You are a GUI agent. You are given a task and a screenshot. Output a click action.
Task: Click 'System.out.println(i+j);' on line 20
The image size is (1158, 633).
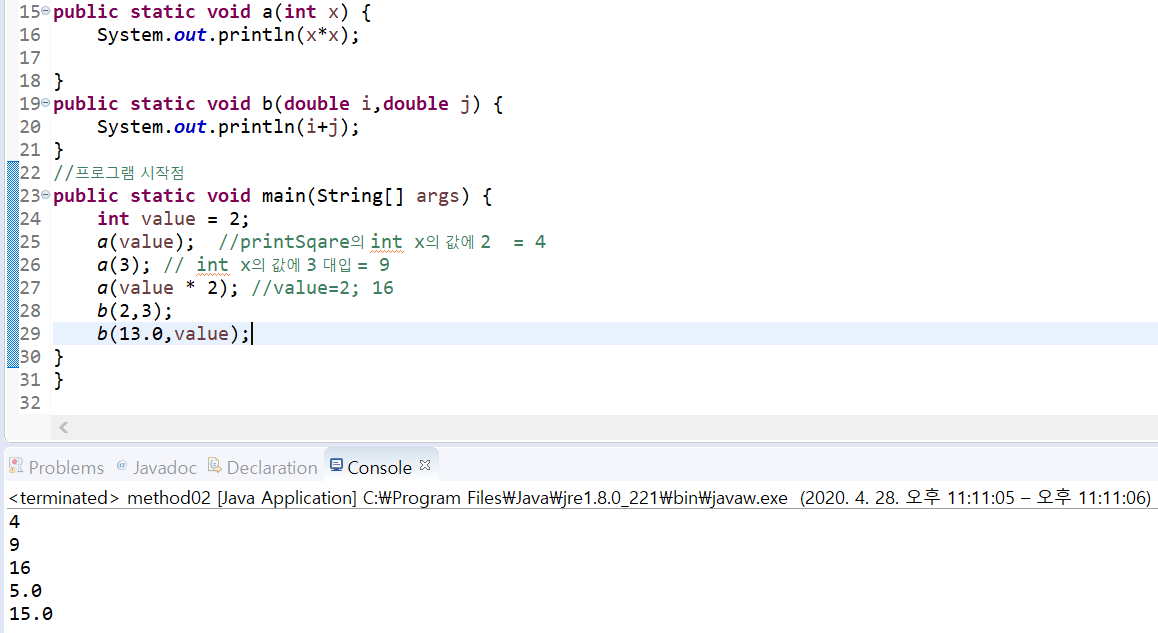pos(227,126)
